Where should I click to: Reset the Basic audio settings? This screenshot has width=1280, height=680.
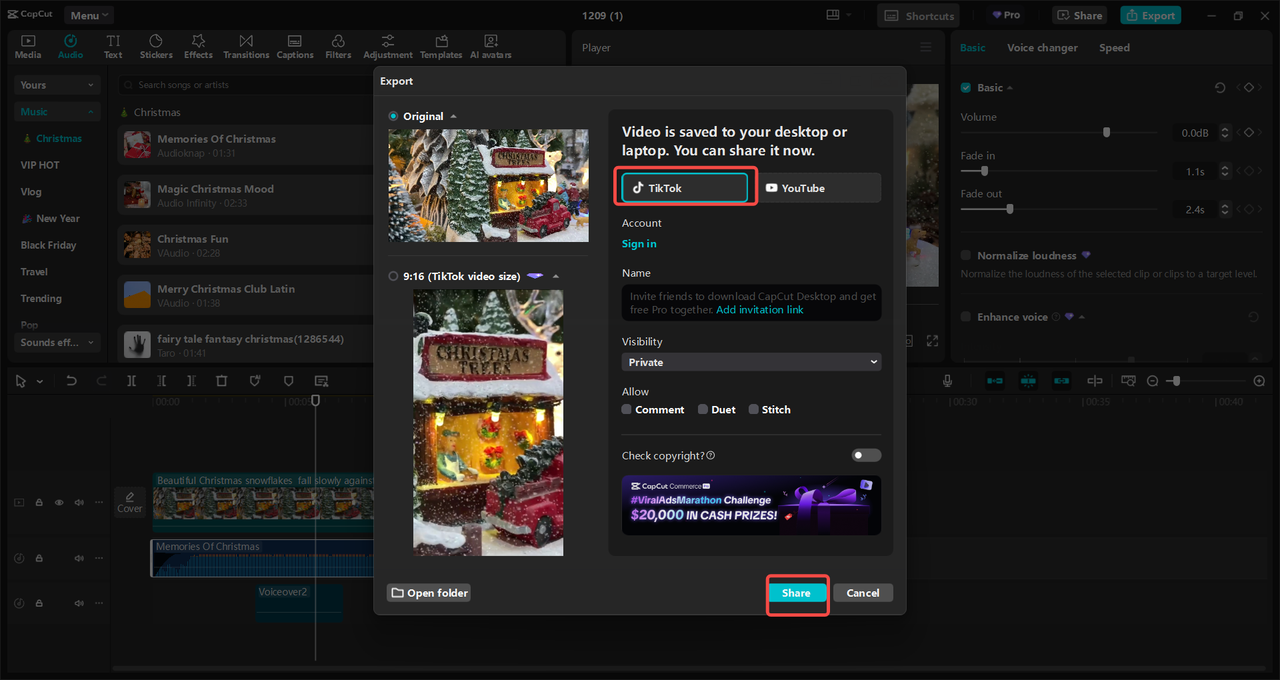point(1220,88)
